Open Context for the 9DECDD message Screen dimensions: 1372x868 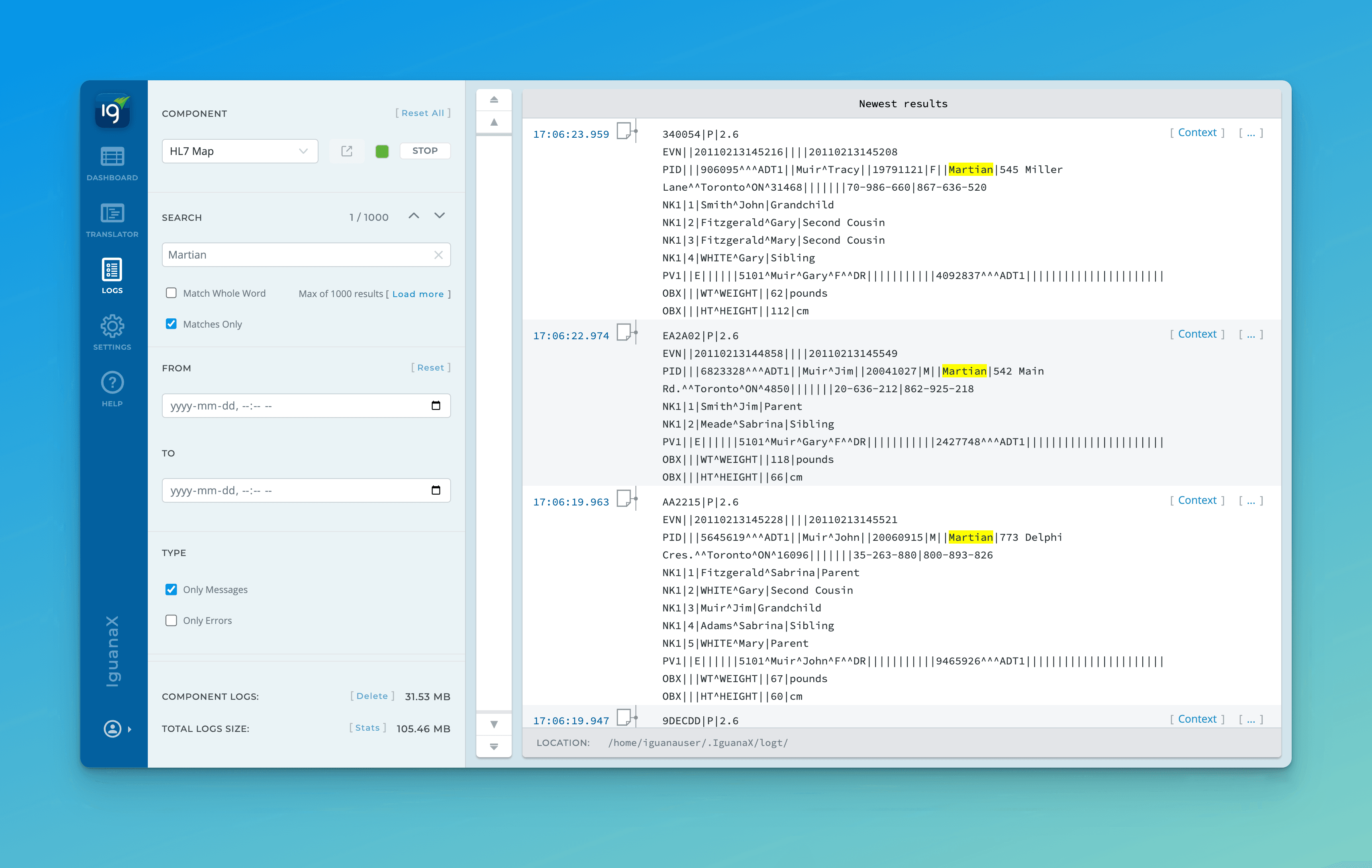pyautogui.click(x=1197, y=719)
